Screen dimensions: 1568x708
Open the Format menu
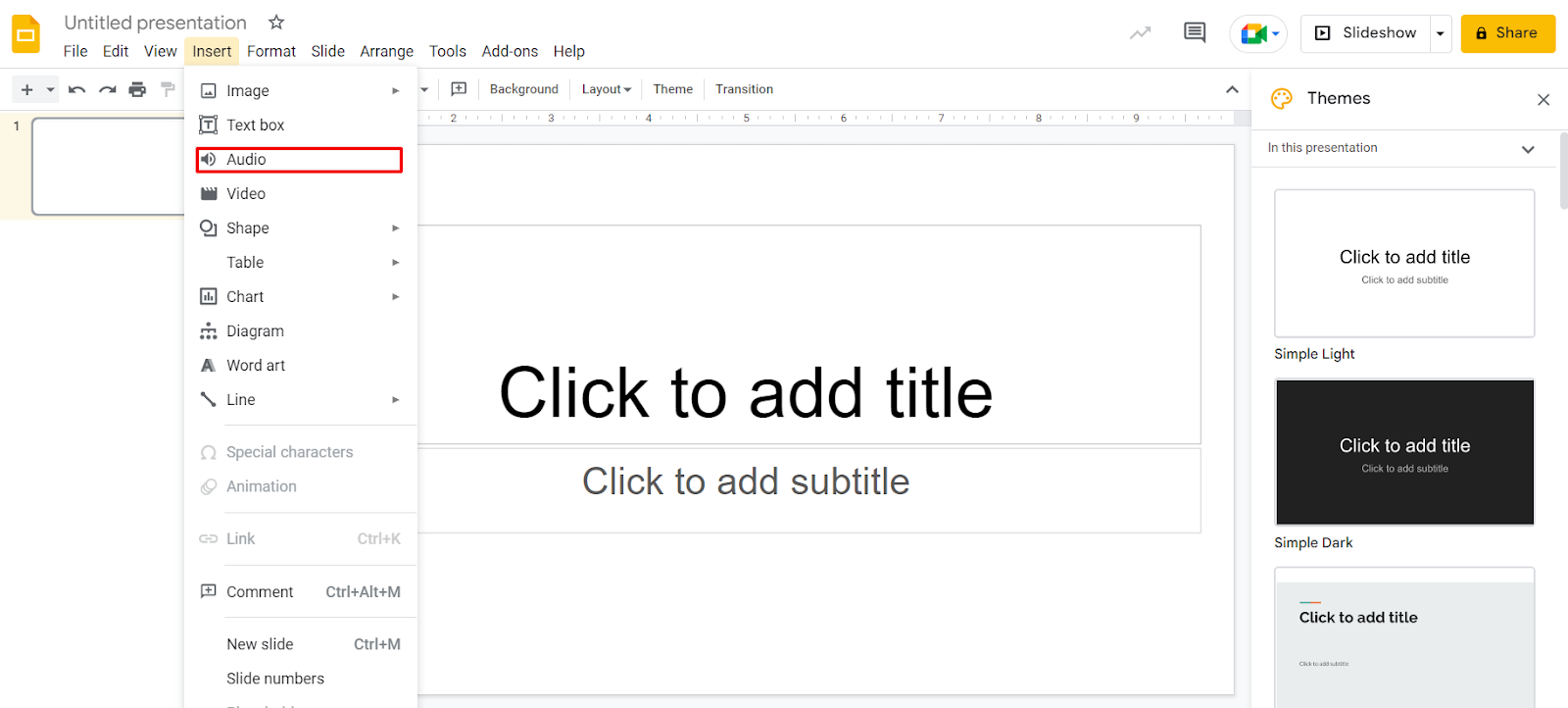271,51
